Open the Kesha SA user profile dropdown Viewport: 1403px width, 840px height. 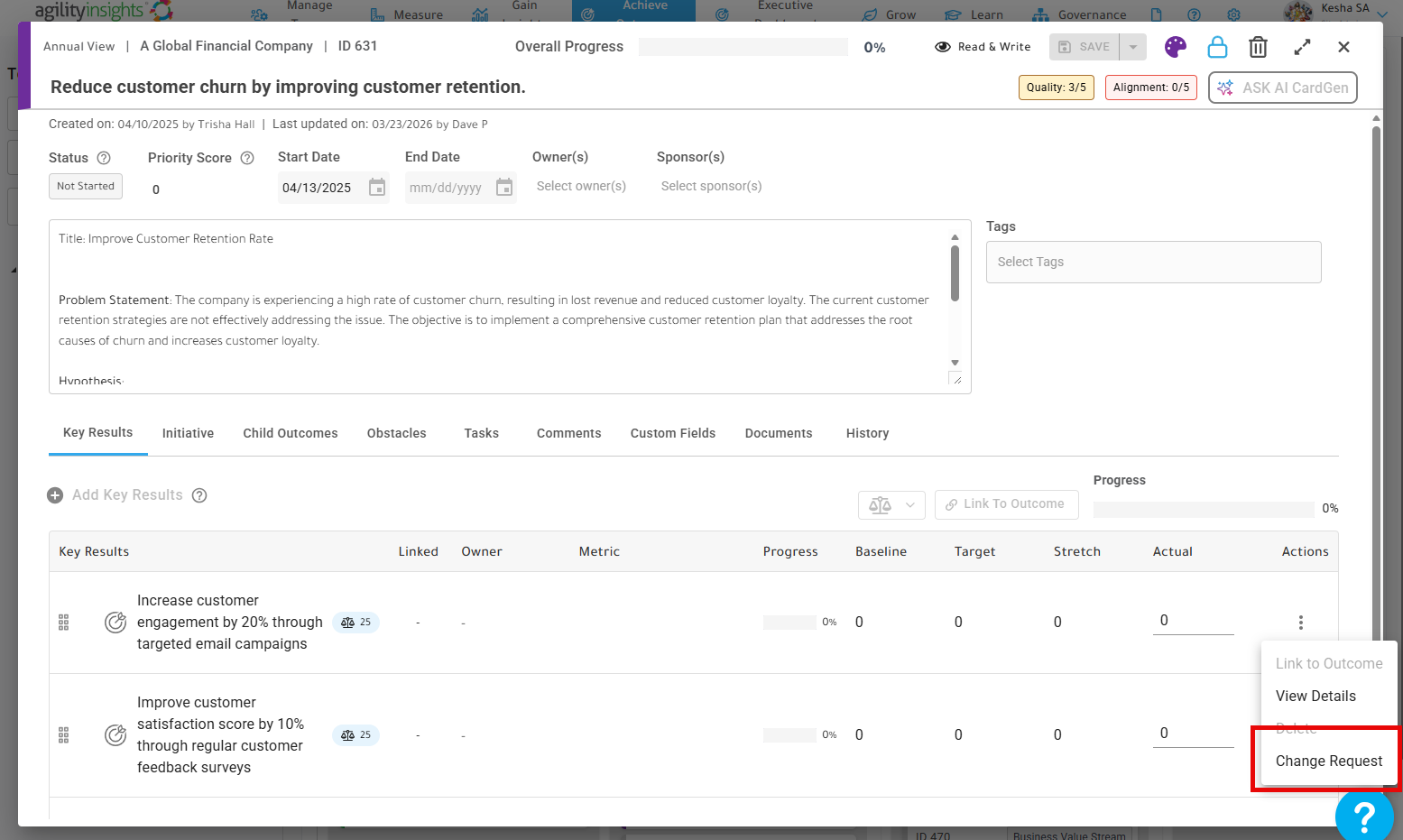click(x=1335, y=11)
